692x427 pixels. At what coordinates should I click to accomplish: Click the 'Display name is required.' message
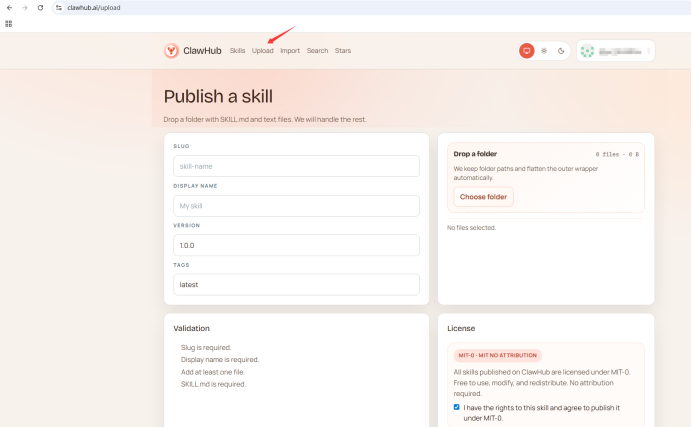pyautogui.click(x=220, y=360)
